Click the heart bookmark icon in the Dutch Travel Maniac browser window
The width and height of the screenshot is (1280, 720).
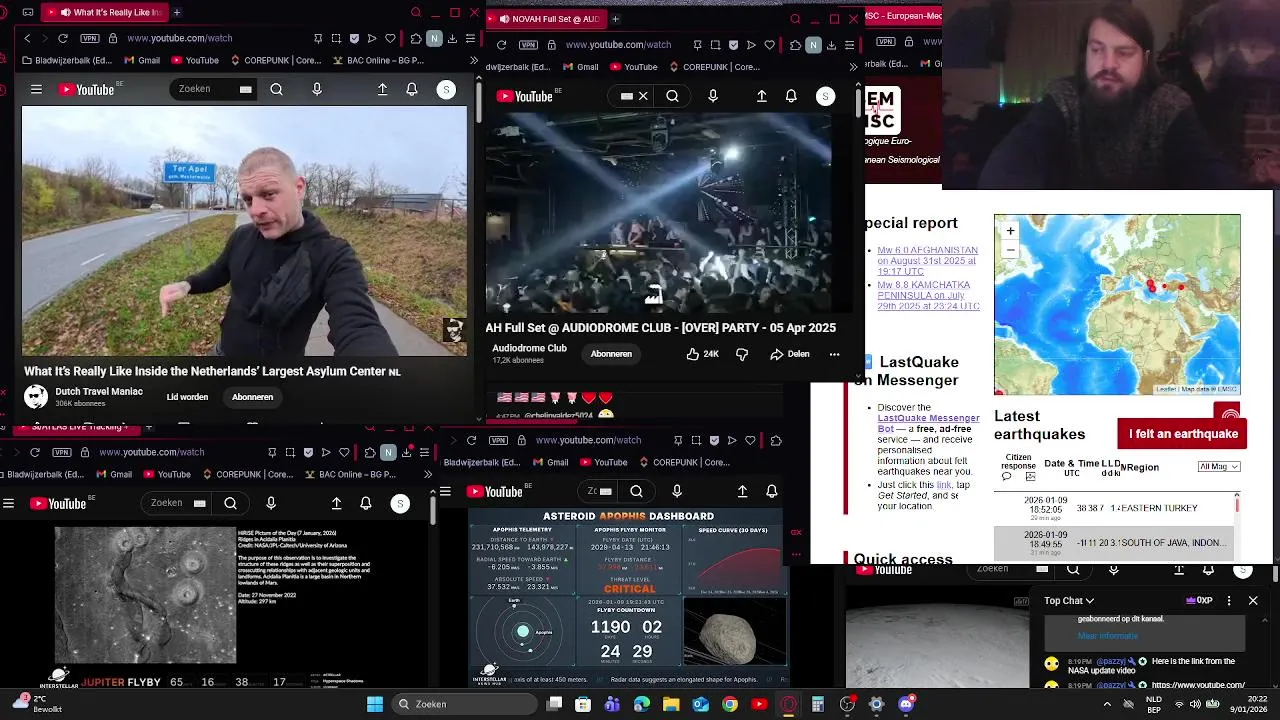pos(390,38)
